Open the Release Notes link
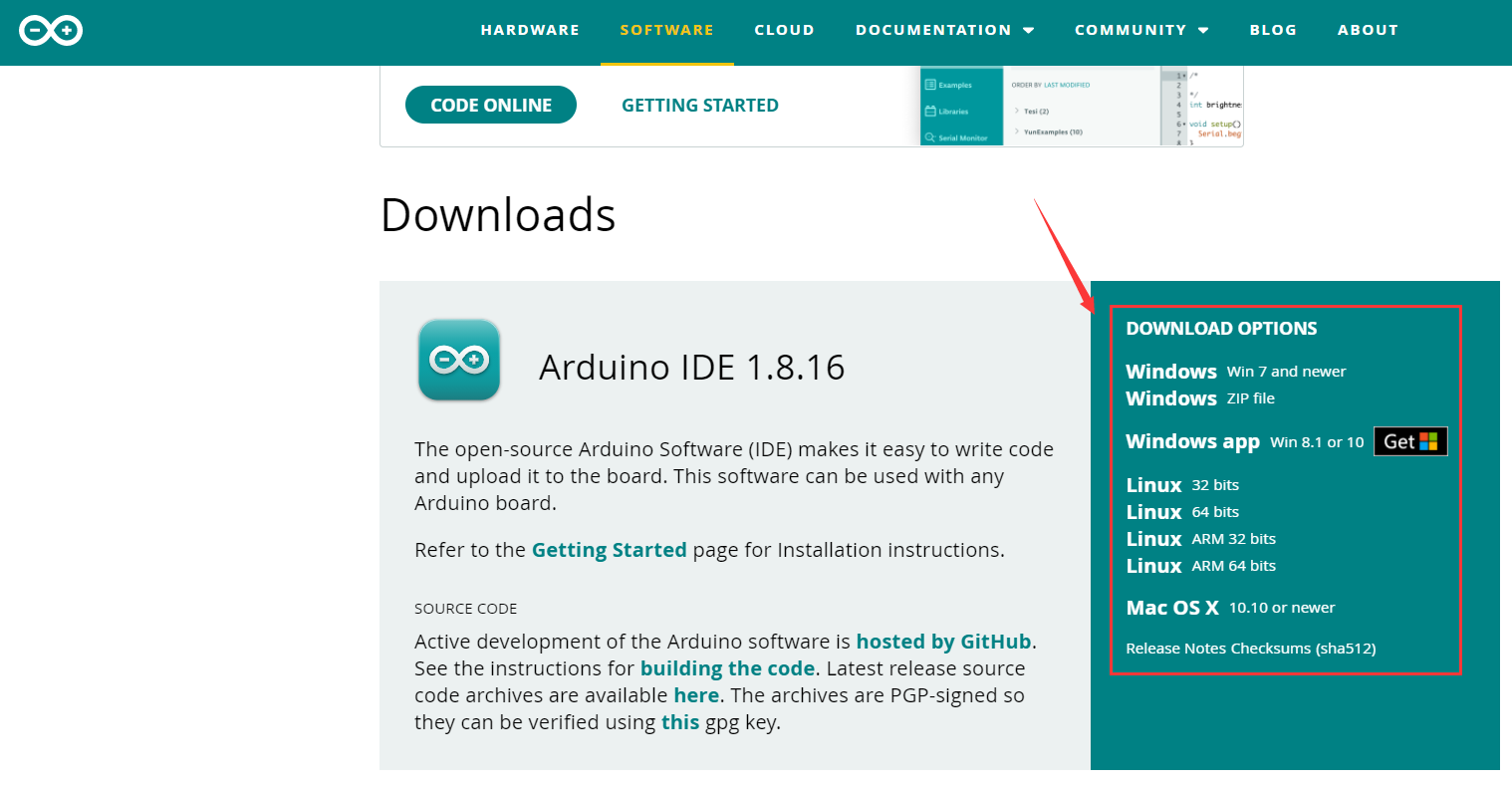This screenshot has width=1512, height=786. (x=1176, y=649)
